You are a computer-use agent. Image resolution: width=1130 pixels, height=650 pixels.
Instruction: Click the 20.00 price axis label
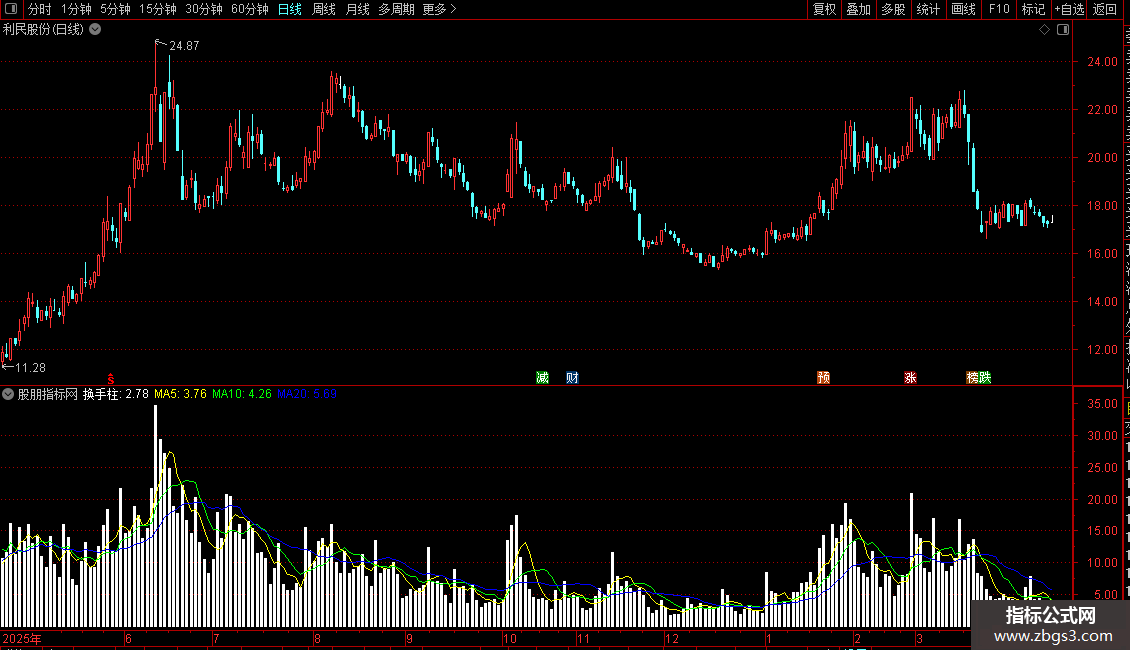1103,158
